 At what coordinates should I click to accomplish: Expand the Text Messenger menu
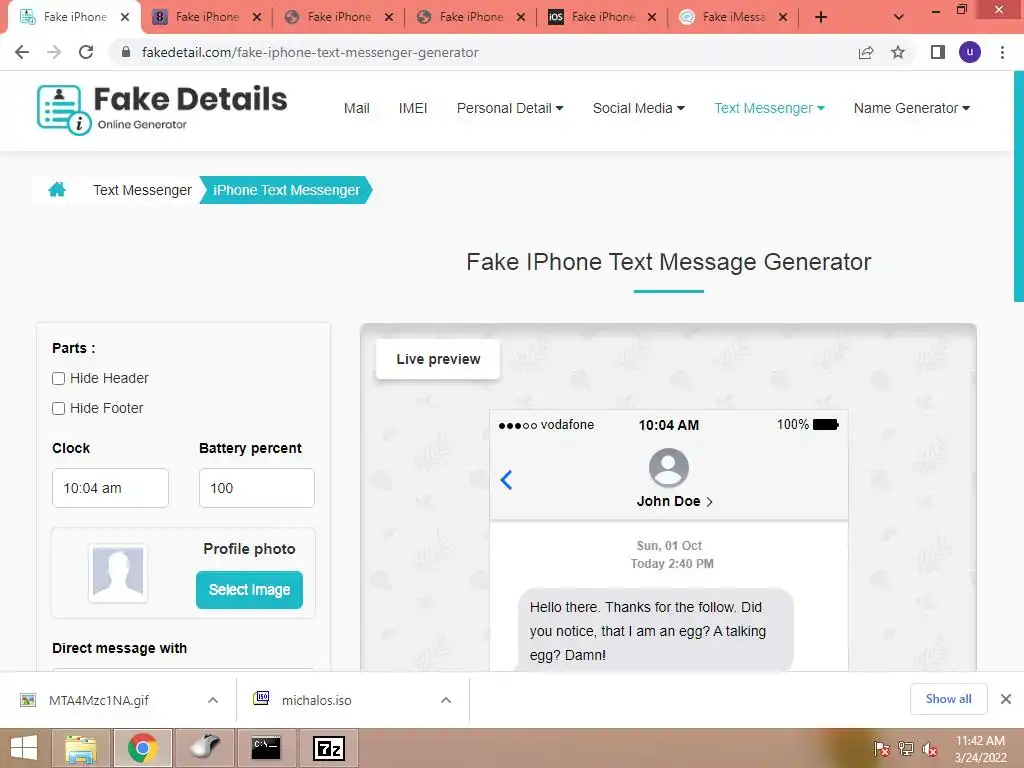point(769,108)
